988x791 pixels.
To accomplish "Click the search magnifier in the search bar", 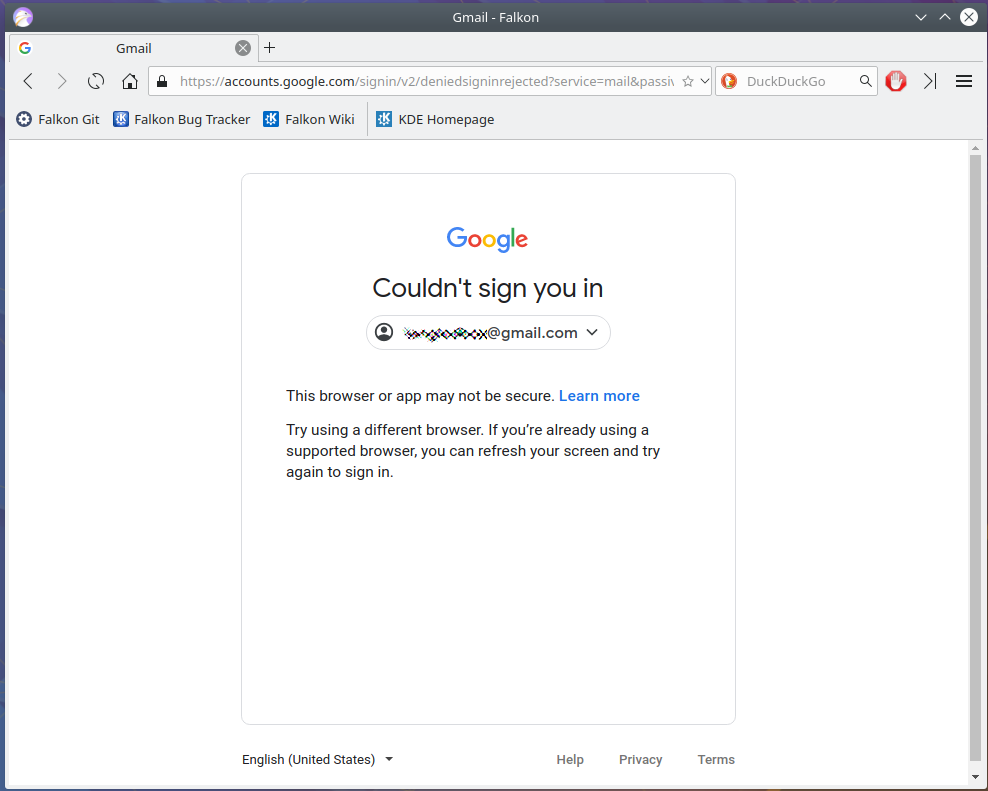I will click(866, 81).
